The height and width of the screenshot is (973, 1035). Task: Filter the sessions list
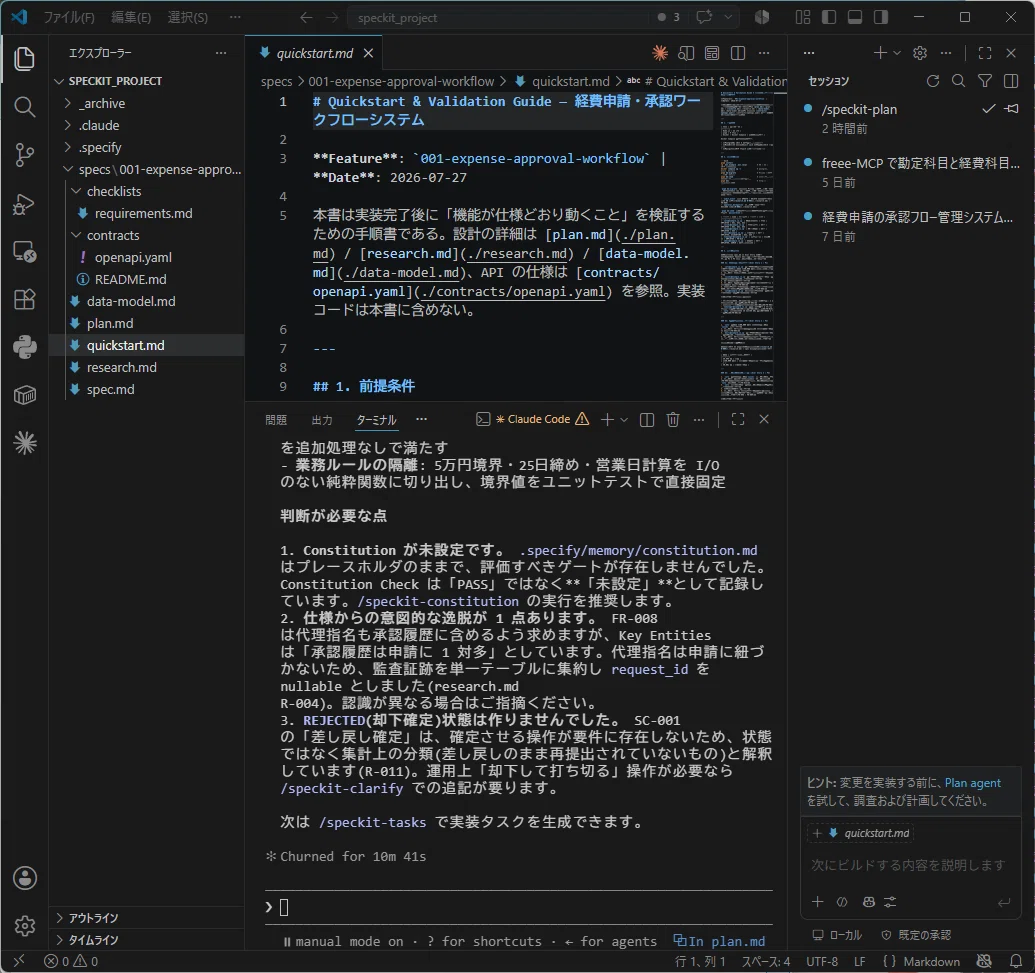click(985, 81)
